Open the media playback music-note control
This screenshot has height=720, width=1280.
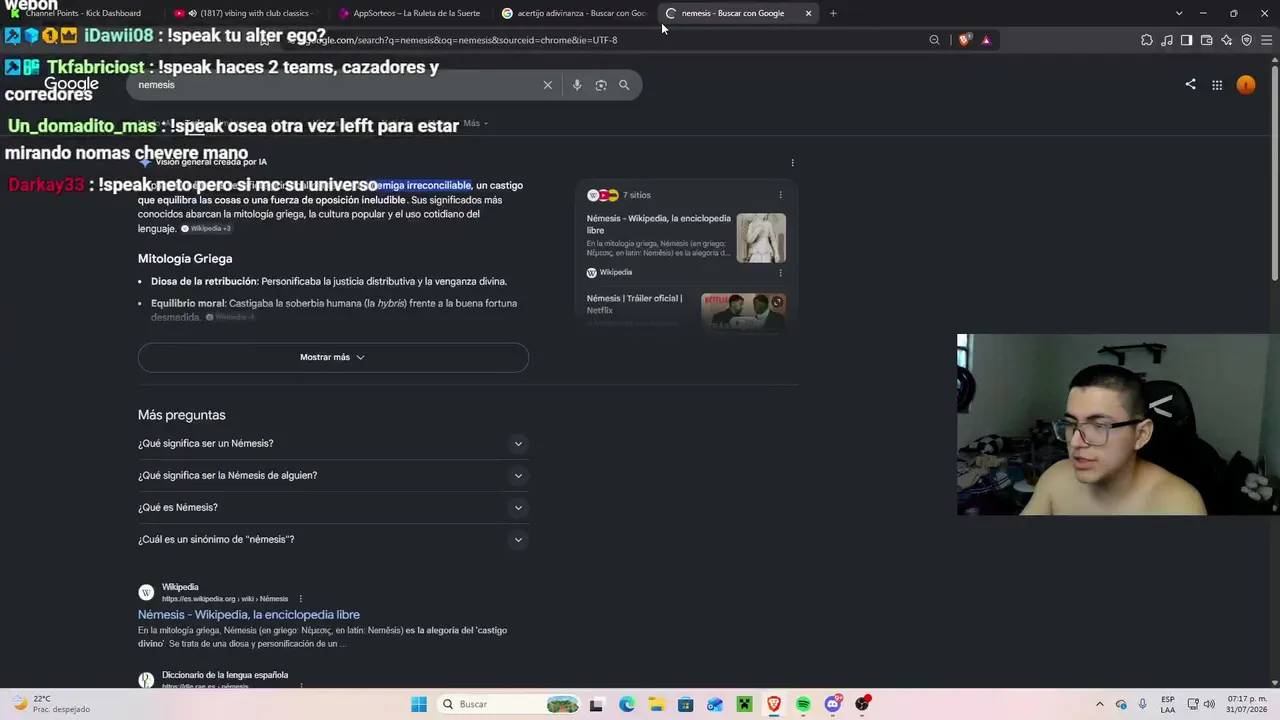(x=1167, y=40)
